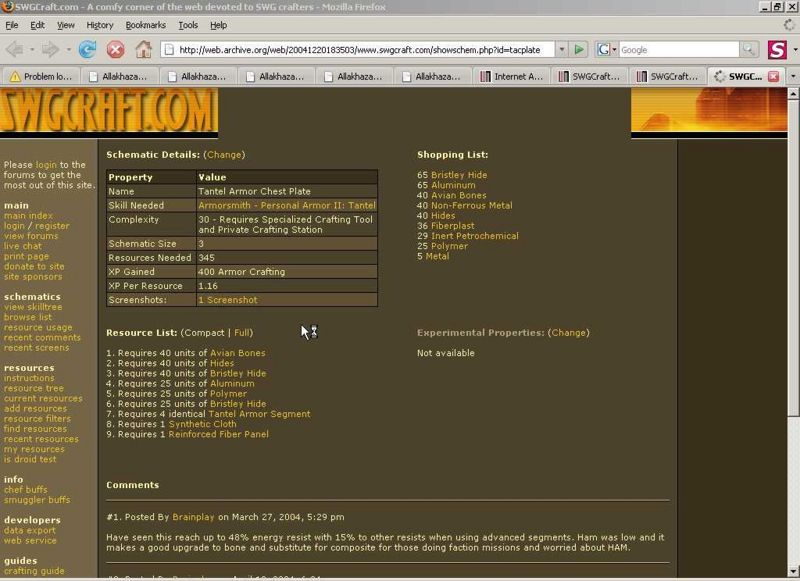Close the active SWGCraft tab

pos(771,75)
